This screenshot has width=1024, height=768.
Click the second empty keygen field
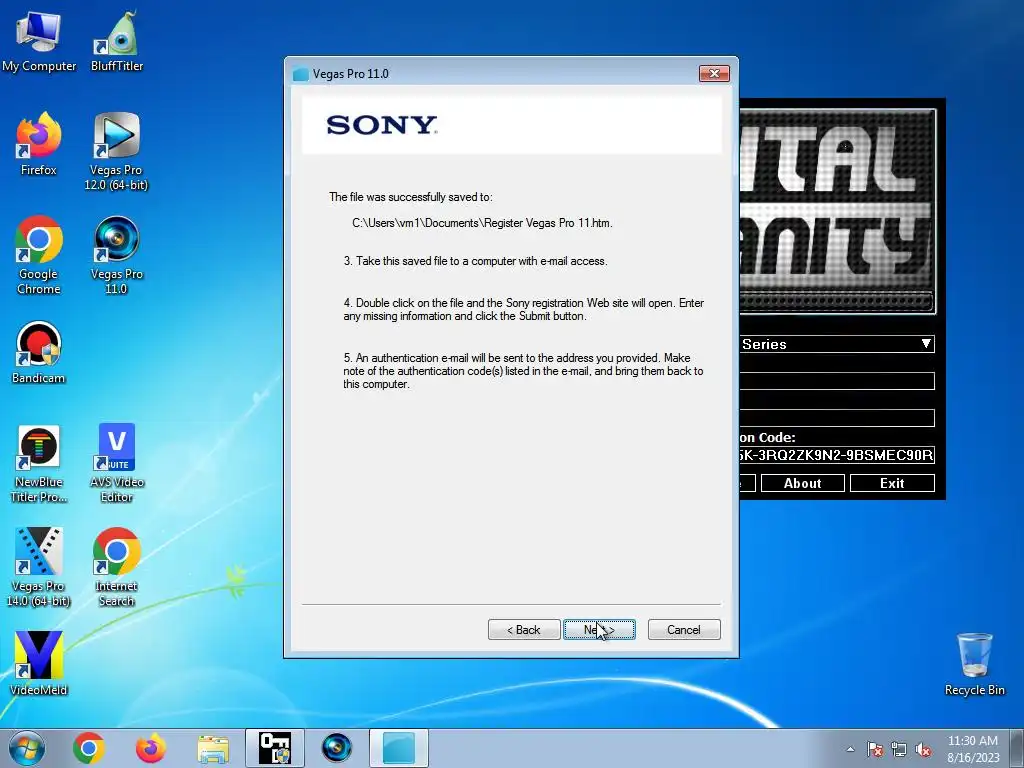pos(837,418)
